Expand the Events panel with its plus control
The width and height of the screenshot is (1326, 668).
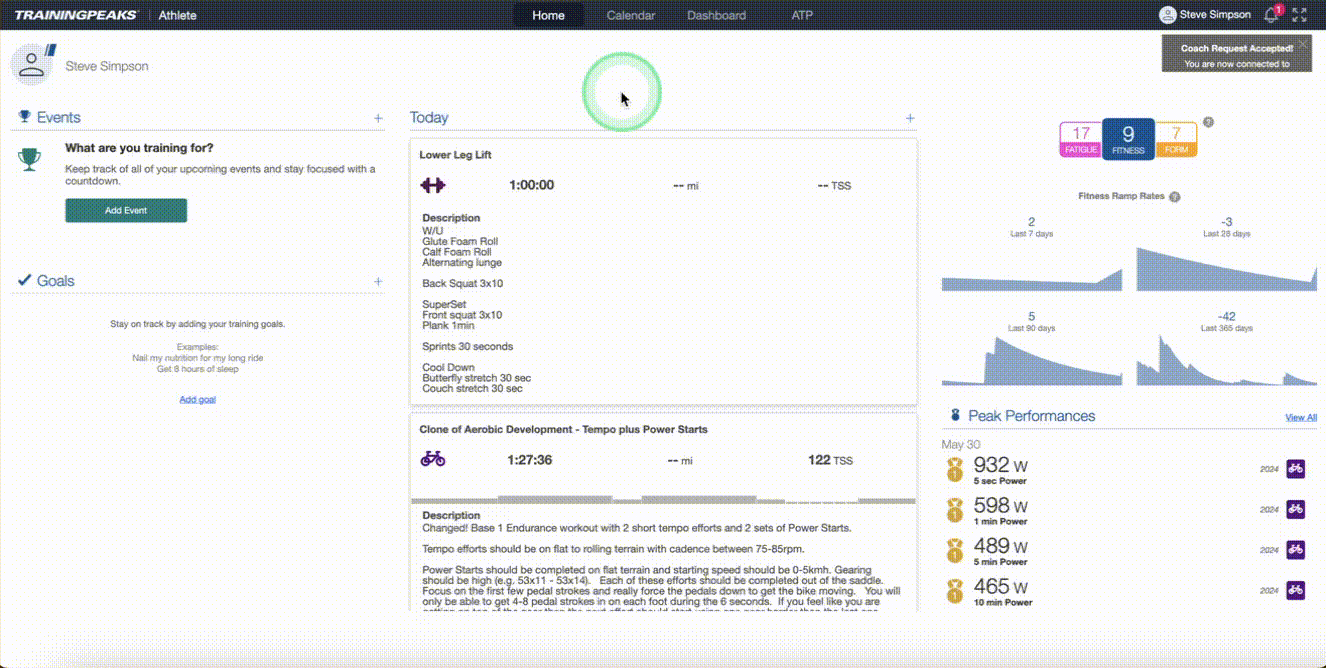point(380,116)
